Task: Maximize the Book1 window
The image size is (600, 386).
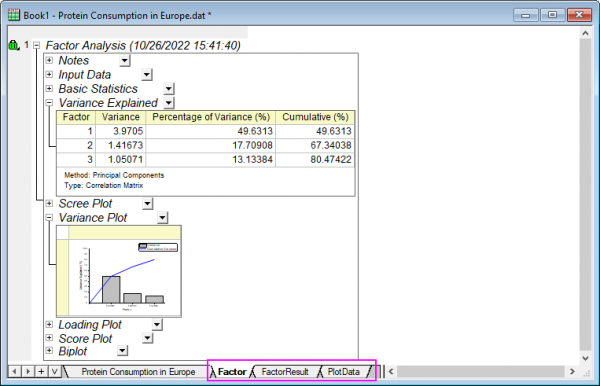Action: coord(552,15)
